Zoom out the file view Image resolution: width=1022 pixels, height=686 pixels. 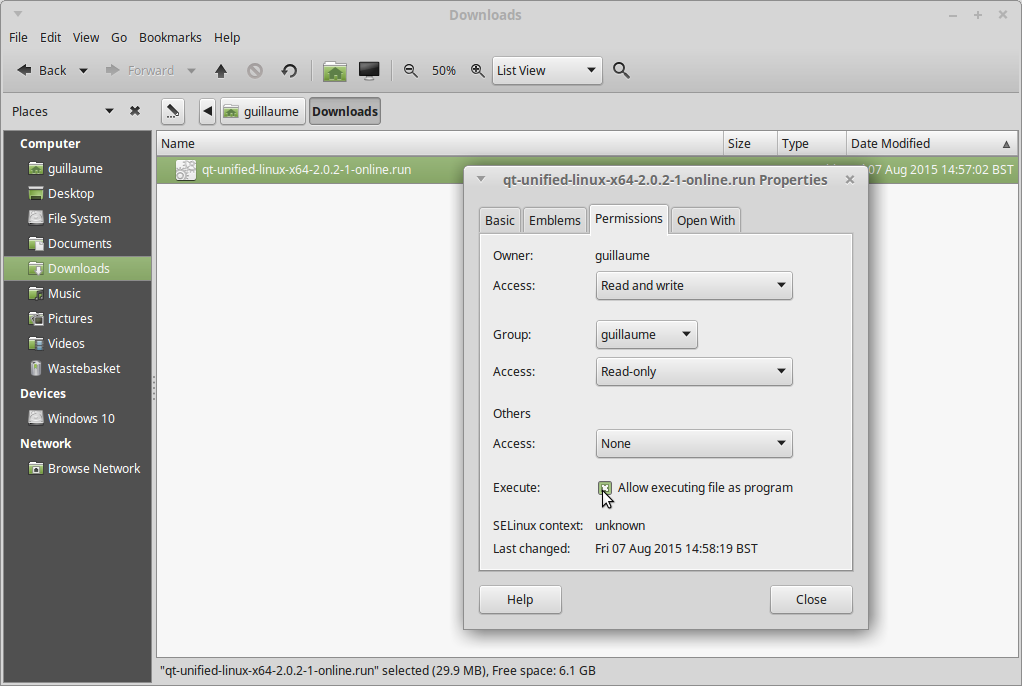coord(410,70)
